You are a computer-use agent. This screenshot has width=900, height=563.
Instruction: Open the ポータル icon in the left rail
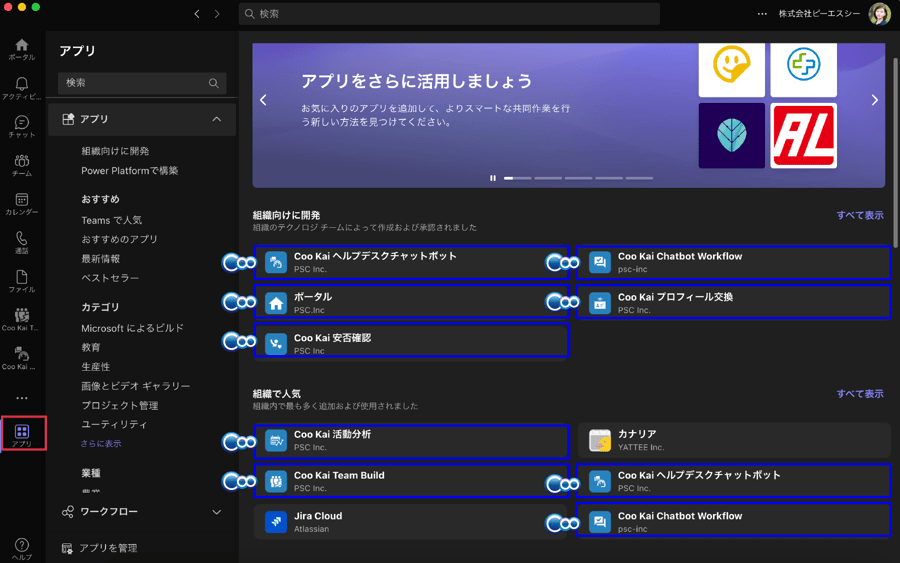22,49
